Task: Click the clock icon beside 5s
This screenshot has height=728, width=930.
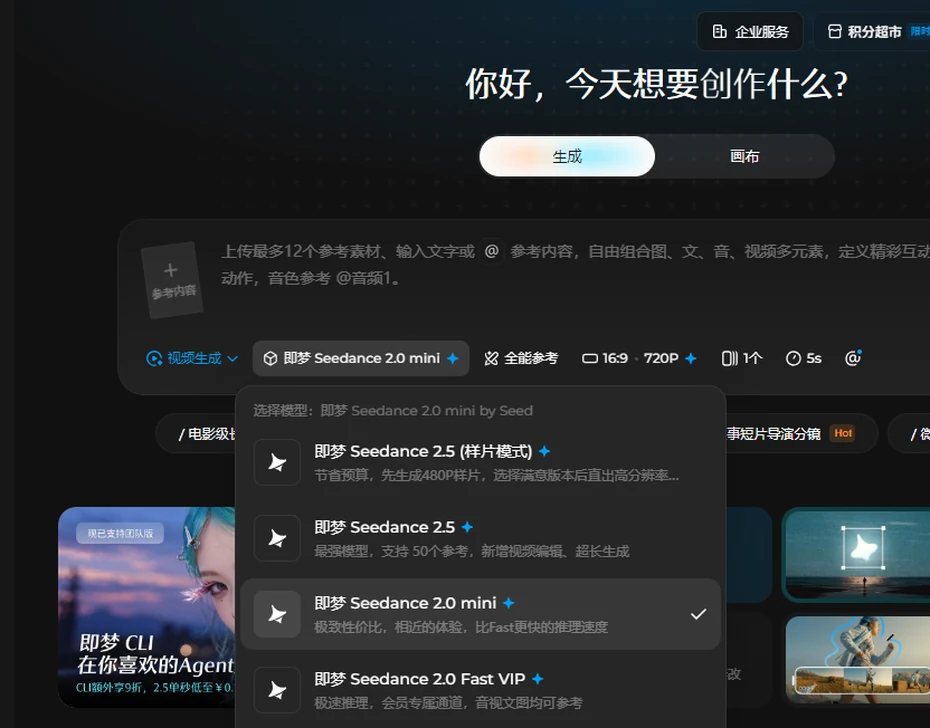Action: (x=793, y=358)
